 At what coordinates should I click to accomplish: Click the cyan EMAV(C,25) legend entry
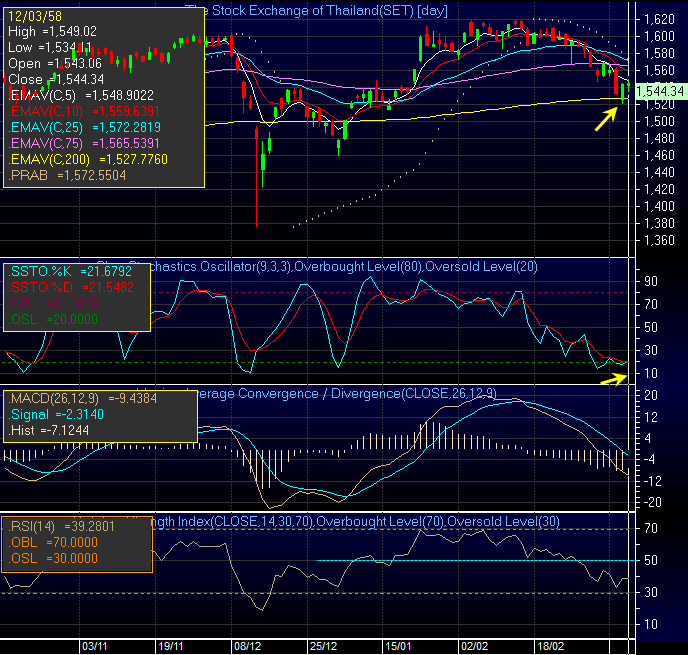click(84, 127)
